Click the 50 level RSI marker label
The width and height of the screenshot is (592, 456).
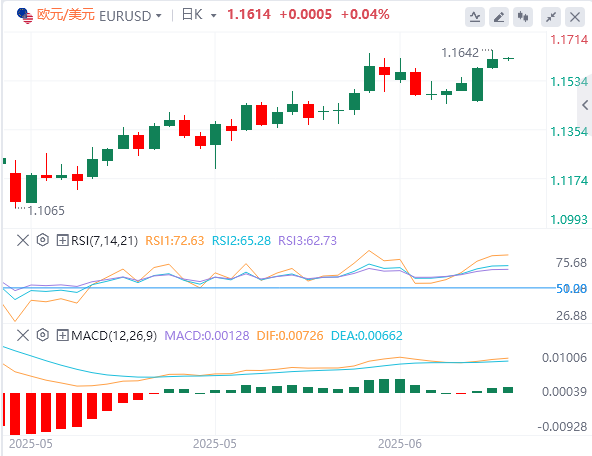[x=572, y=289]
